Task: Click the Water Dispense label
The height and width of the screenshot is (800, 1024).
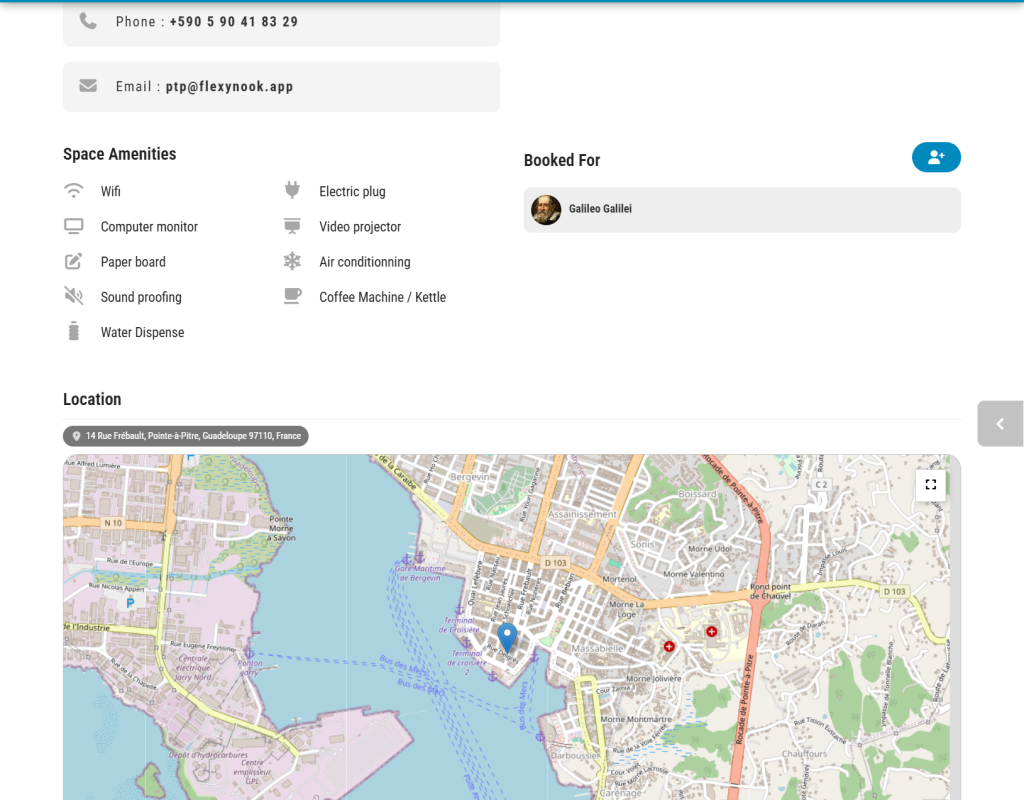Action: coord(142,332)
